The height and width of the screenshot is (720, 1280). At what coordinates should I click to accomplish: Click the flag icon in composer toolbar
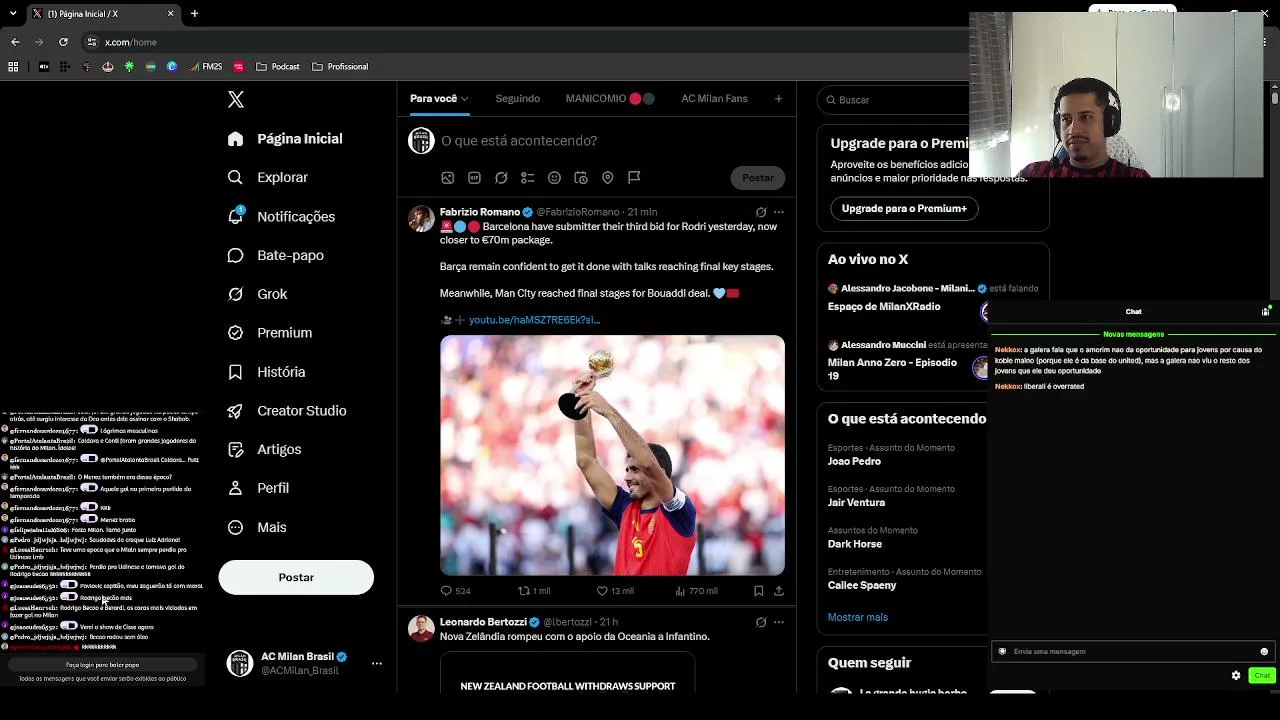pos(634,178)
